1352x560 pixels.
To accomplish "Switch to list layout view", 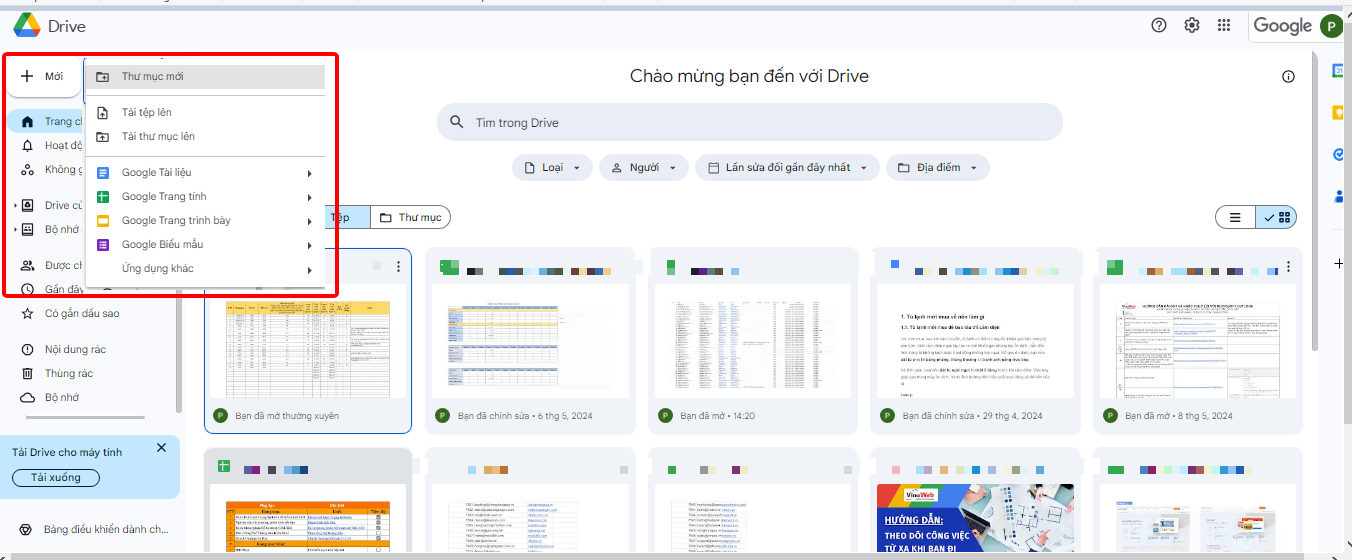I will tap(1235, 217).
